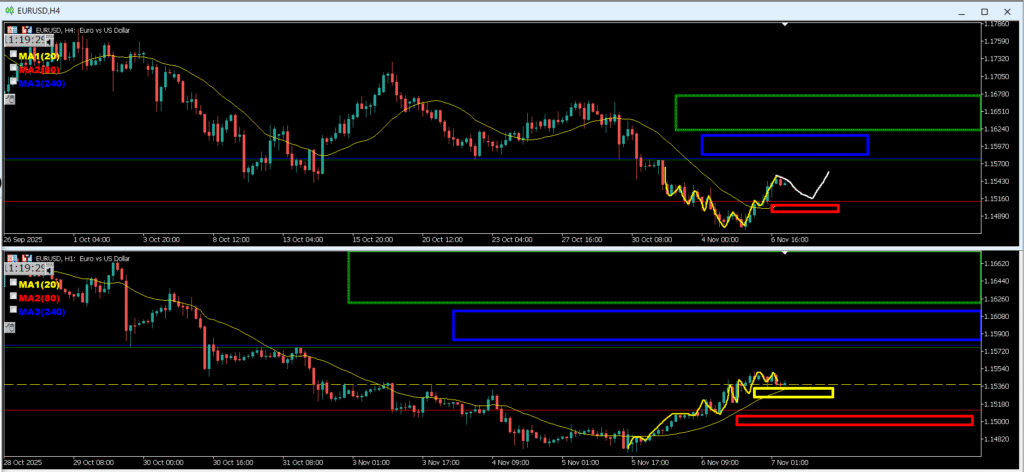
Task: Enable the MA3(240) checkbox in H1 chart
Action: [13, 310]
